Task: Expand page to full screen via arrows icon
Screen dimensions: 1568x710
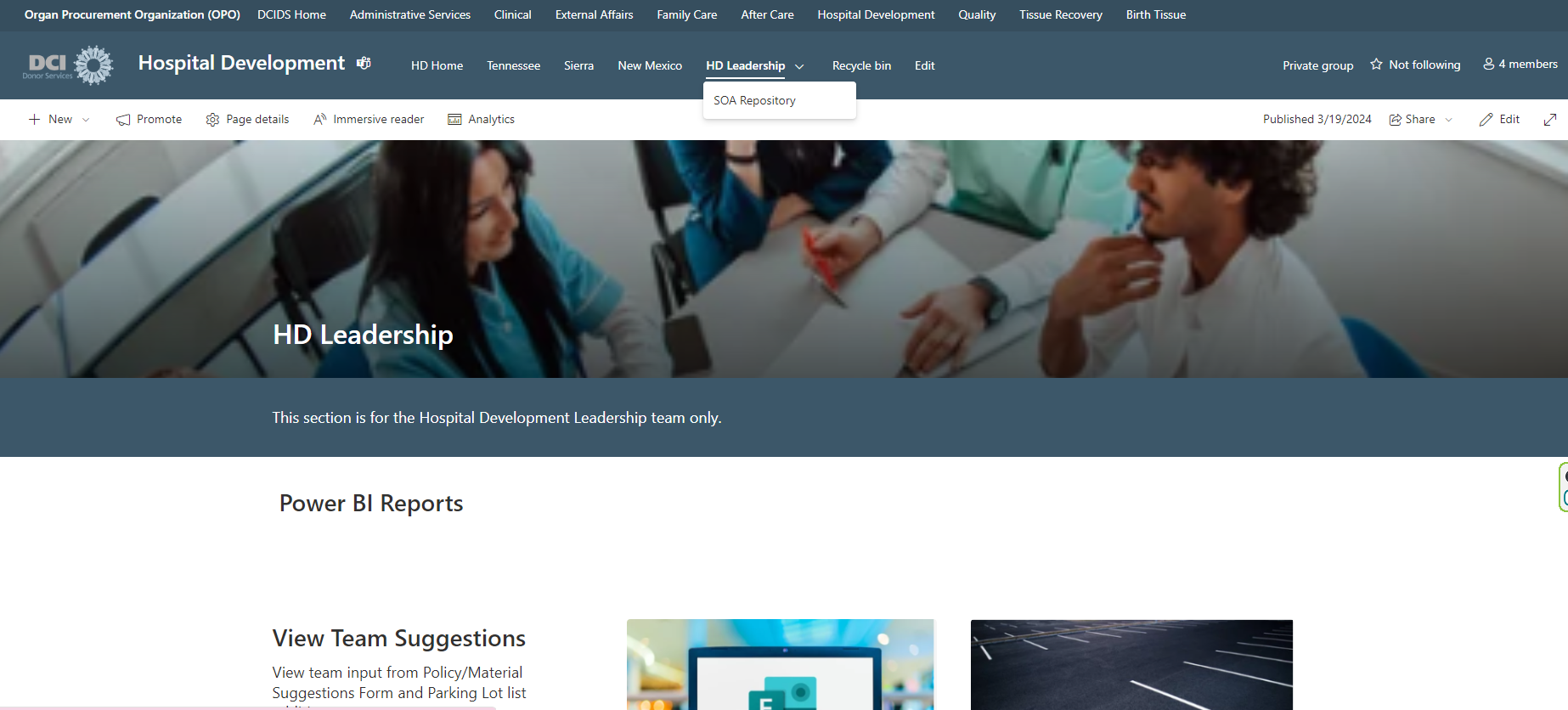Action: (x=1550, y=120)
